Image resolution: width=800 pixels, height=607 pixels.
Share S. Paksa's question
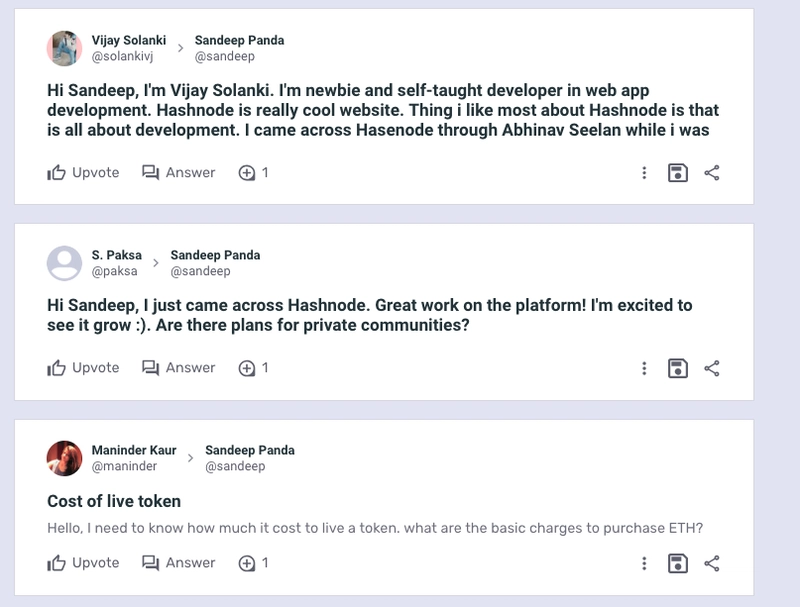pyautogui.click(x=712, y=368)
